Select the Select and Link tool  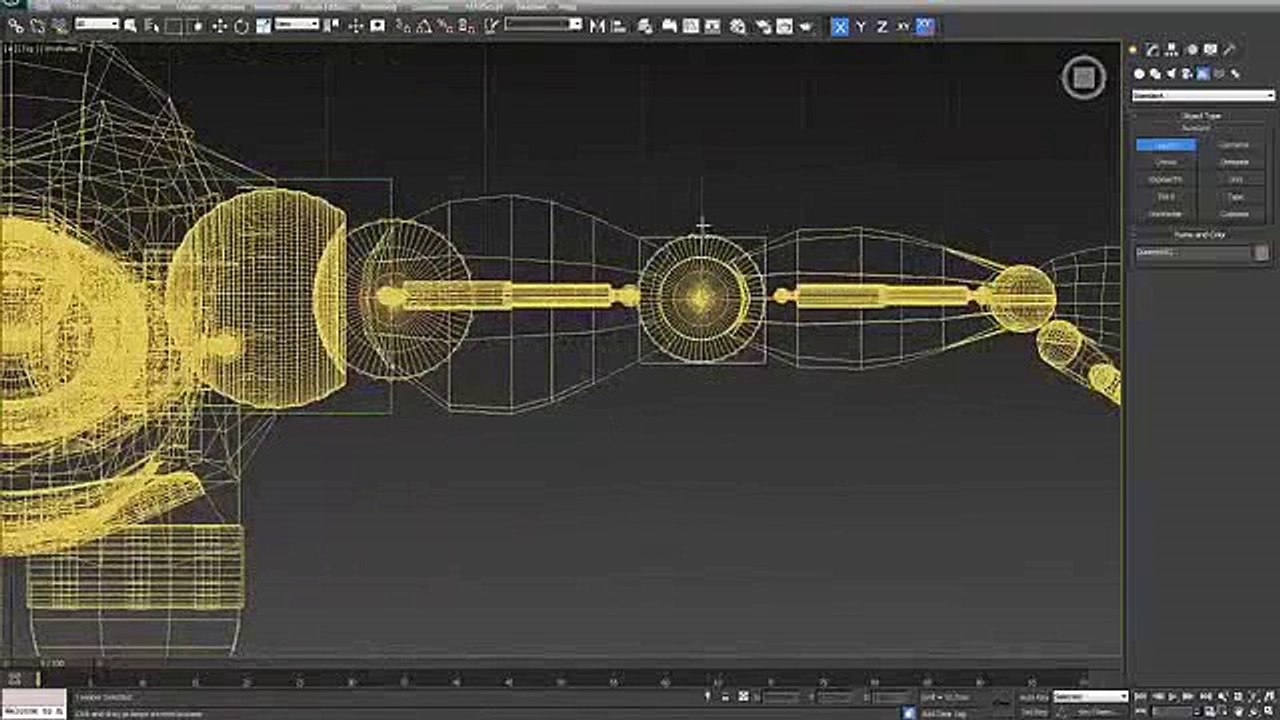coord(16,27)
